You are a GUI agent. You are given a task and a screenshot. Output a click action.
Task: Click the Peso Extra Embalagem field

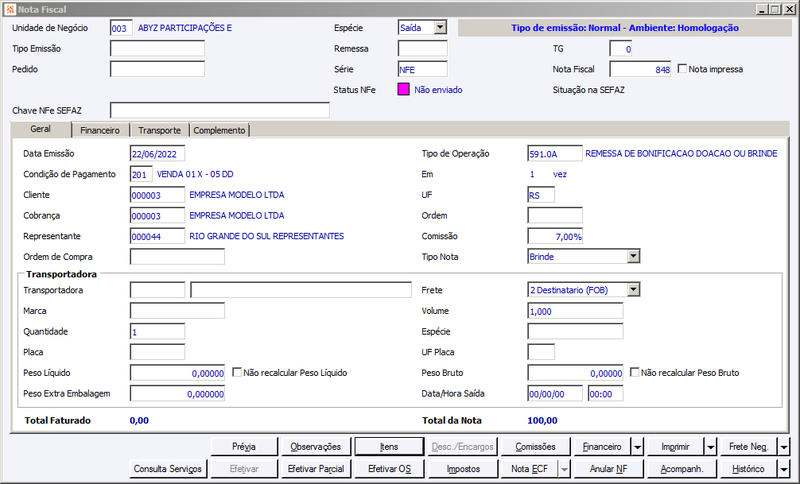(177, 393)
